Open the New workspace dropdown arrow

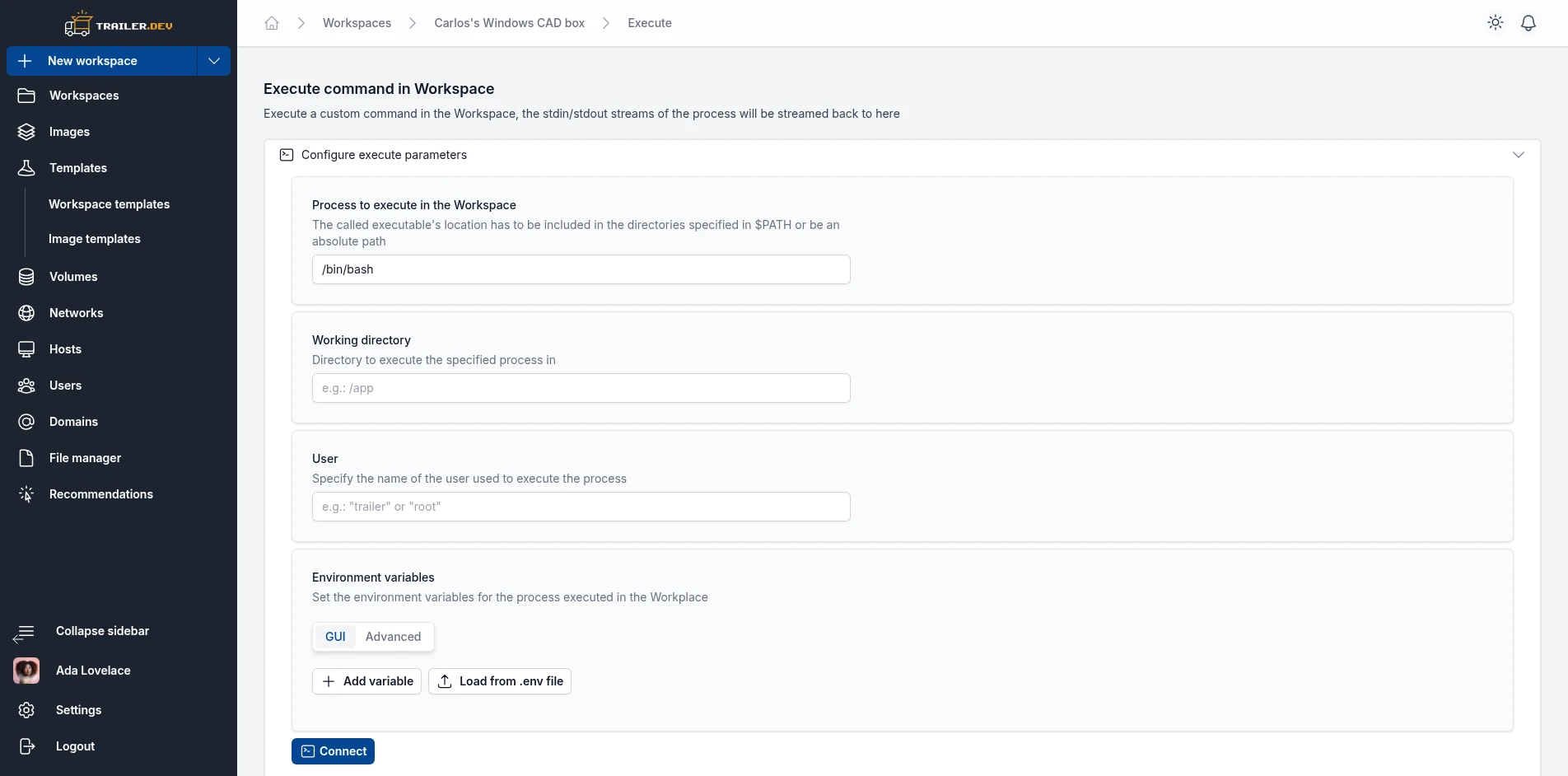pyautogui.click(x=214, y=61)
